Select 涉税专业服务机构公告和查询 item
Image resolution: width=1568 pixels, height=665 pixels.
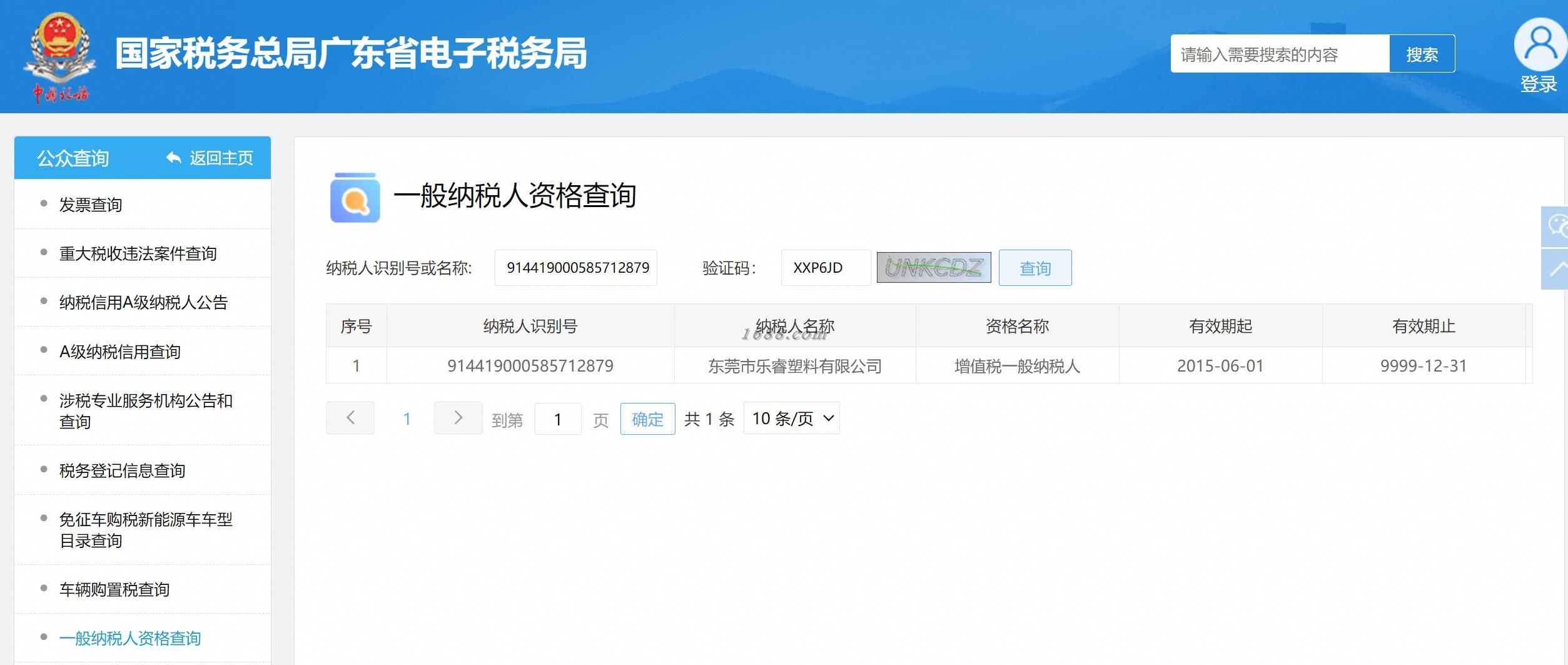pyautogui.click(x=143, y=411)
